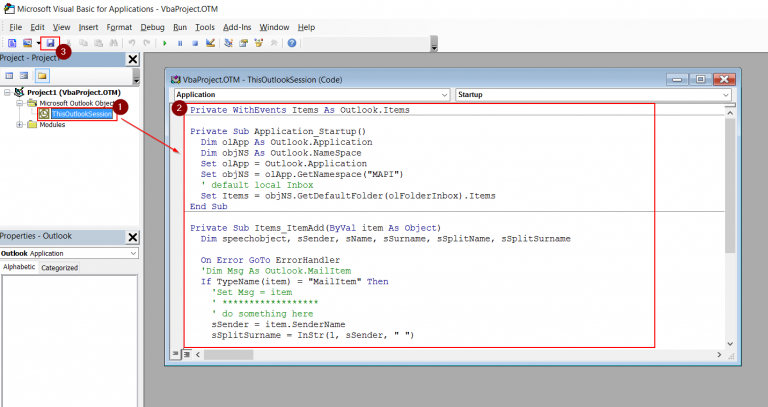Click View Code icon in Project panel
The height and width of the screenshot is (407, 768).
coord(9,75)
